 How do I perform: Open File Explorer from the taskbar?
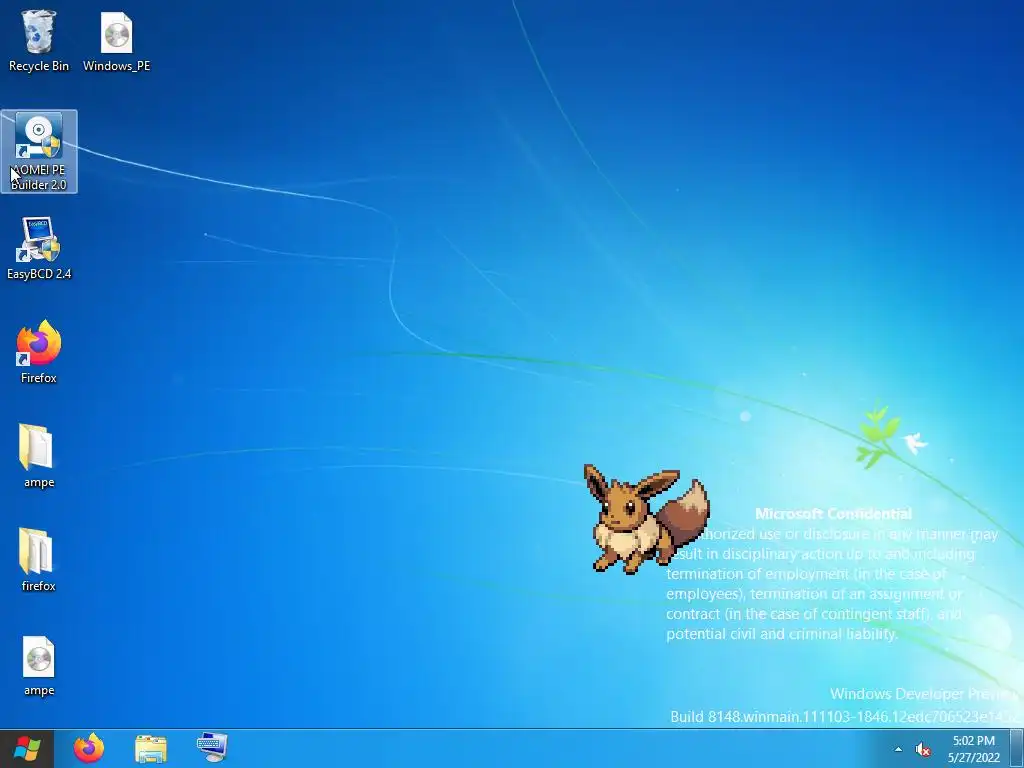tap(151, 748)
